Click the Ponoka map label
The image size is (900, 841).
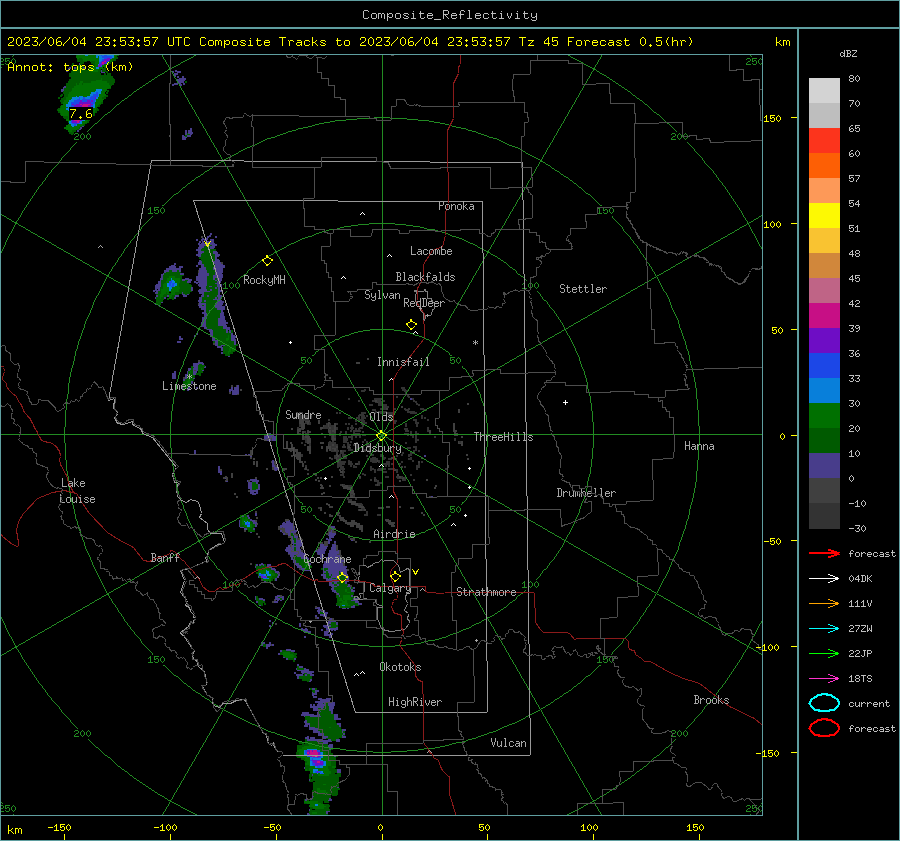456,206
